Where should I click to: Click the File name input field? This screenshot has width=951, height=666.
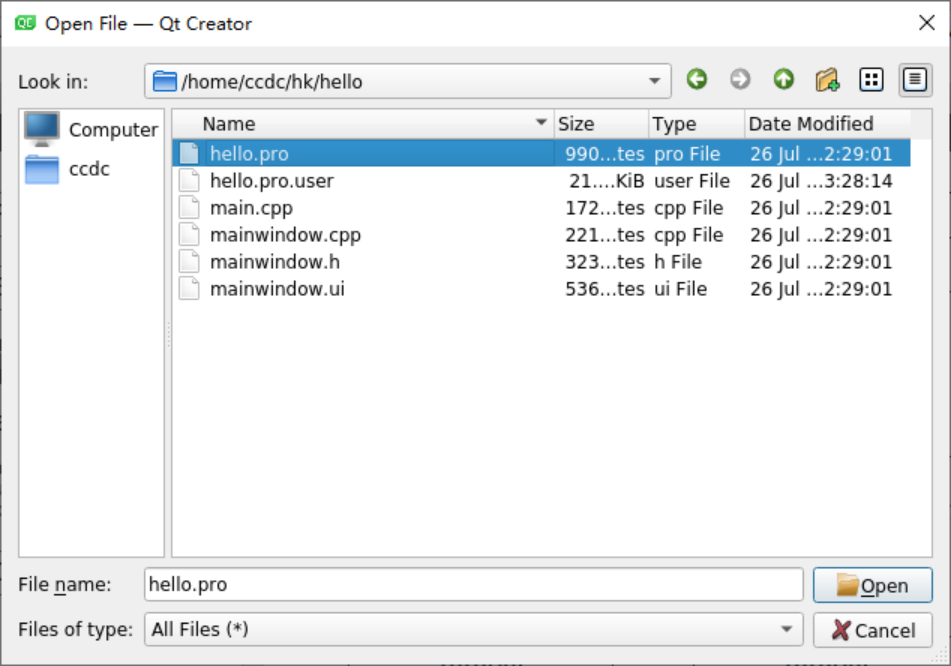473,585
